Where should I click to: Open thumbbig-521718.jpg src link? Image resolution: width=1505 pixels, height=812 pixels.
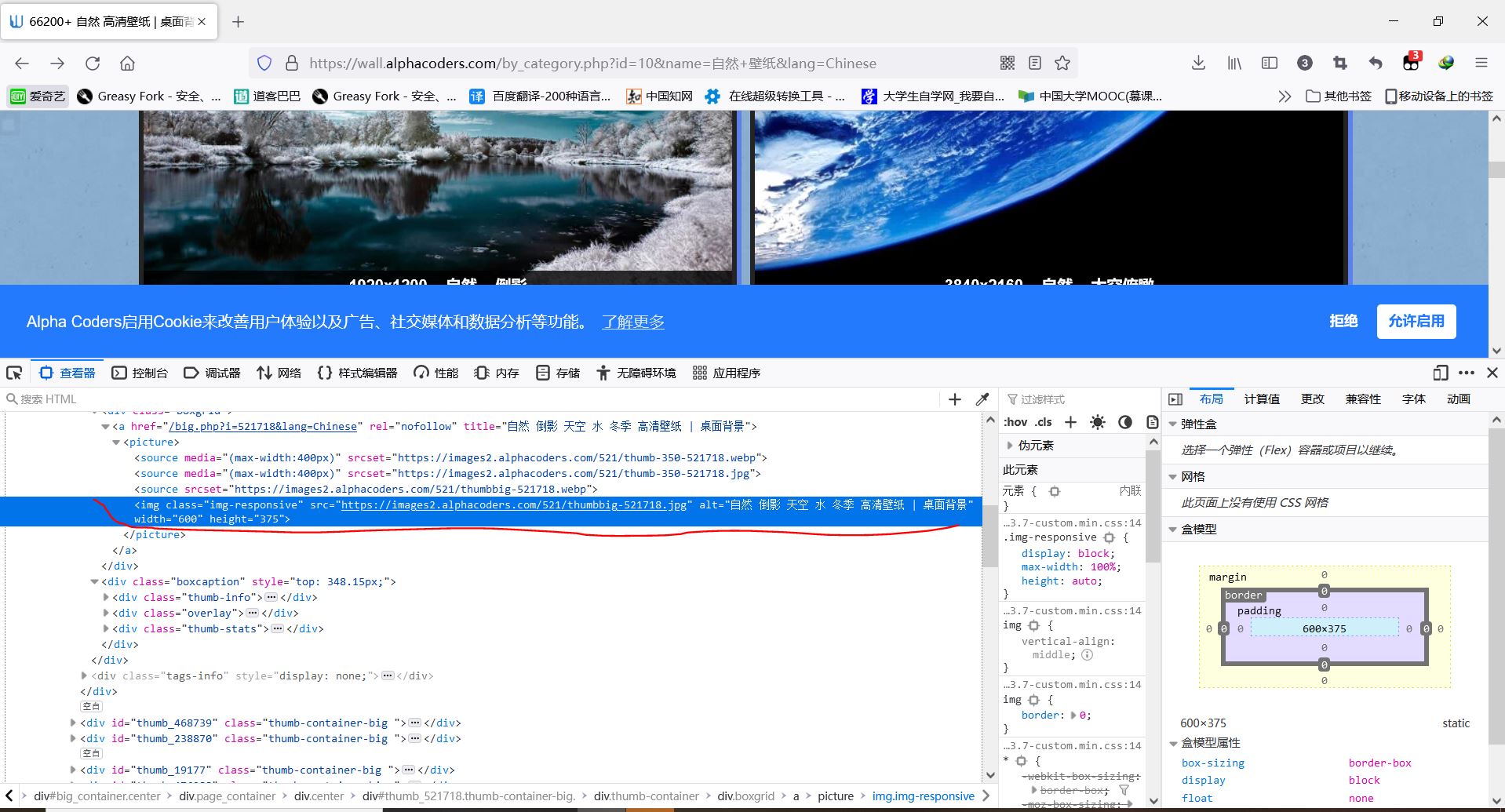tap(514, 505)
